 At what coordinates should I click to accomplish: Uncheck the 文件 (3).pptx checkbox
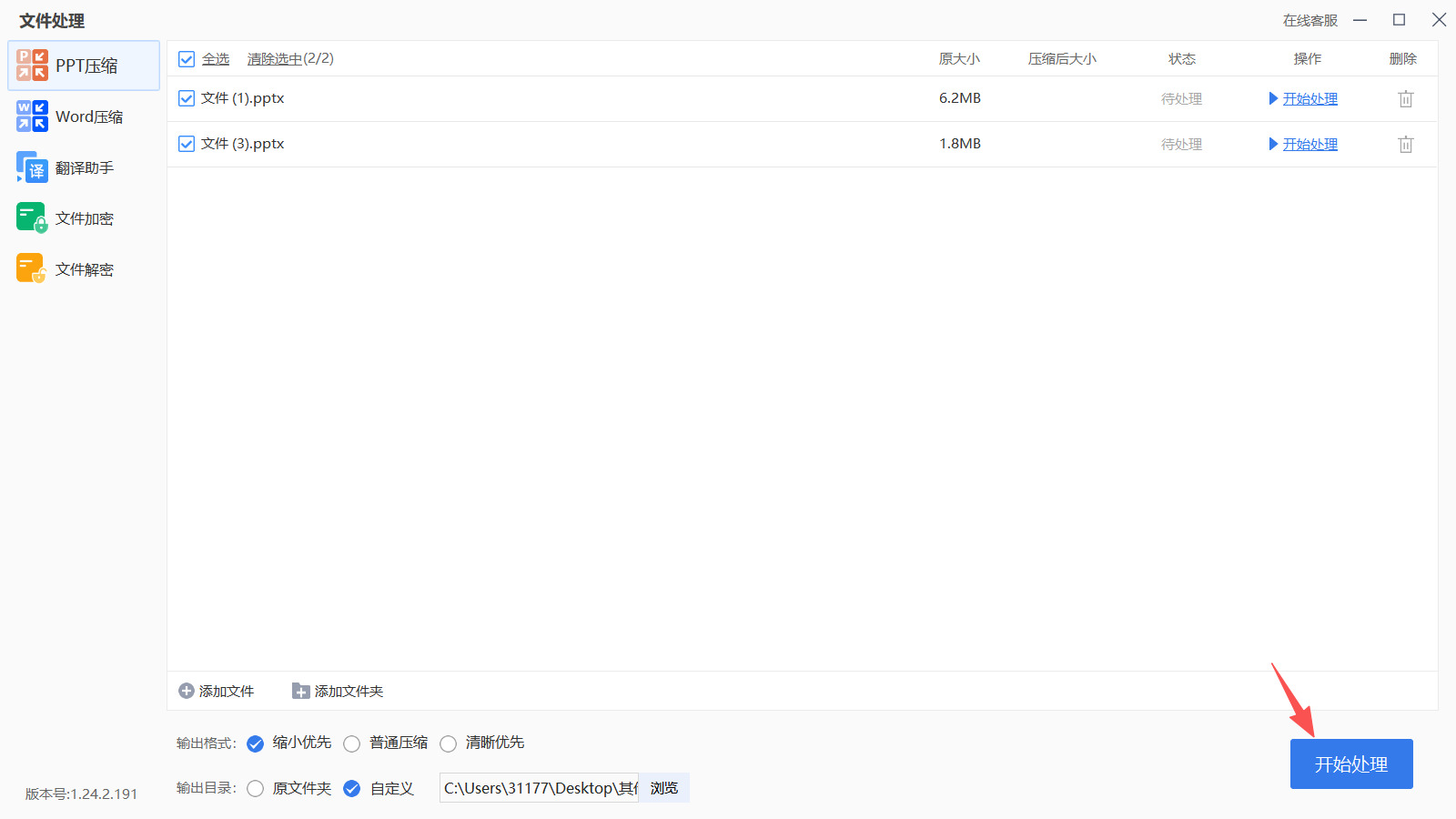pyautogui.click(x=187, y=144)
